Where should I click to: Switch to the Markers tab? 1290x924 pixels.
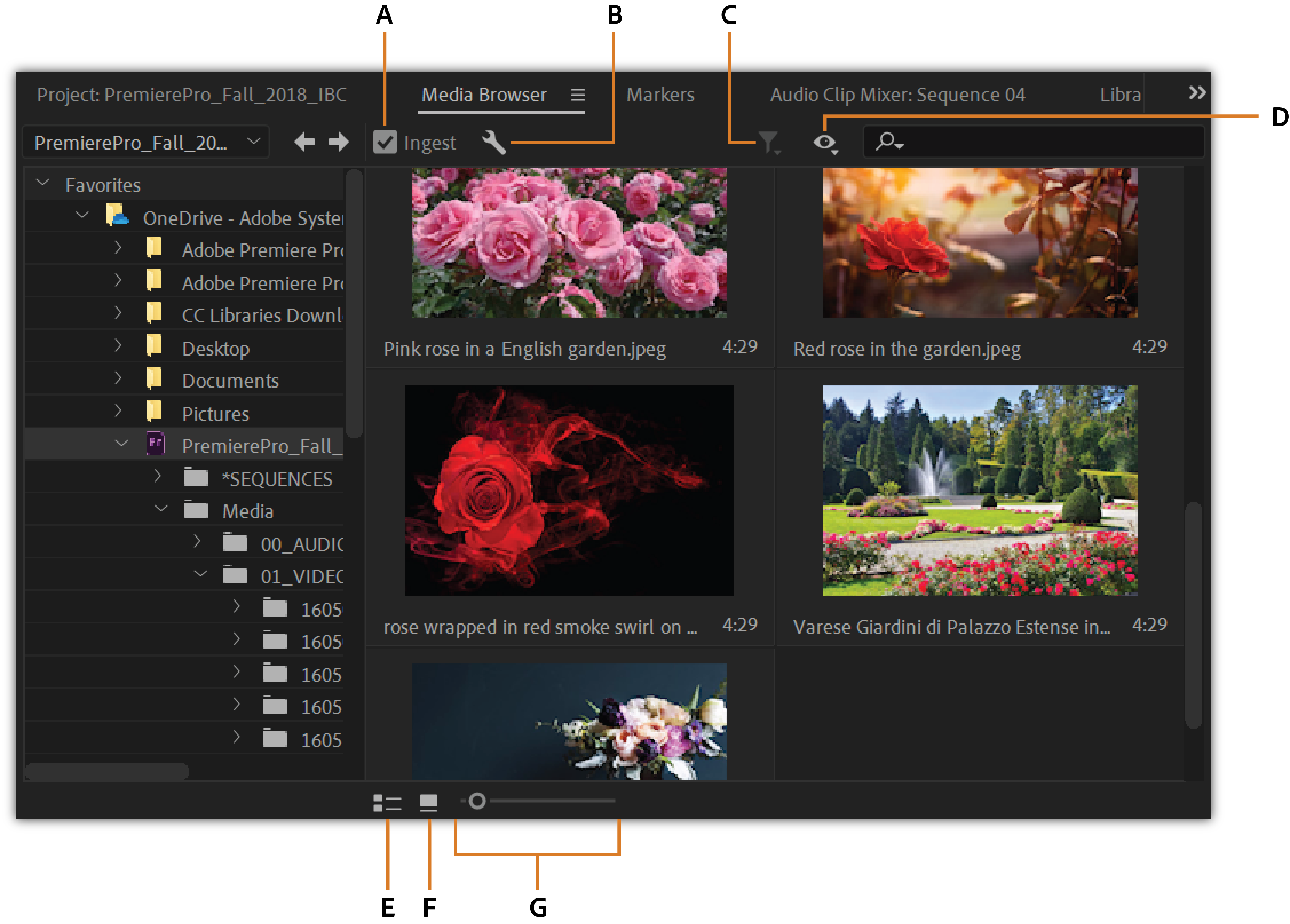(660, 95)
